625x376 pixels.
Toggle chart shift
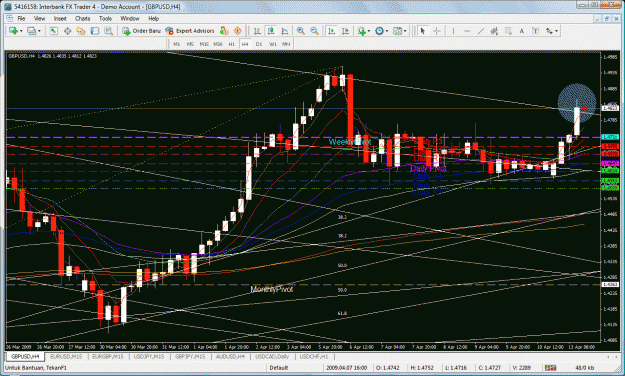coord(345,31)
